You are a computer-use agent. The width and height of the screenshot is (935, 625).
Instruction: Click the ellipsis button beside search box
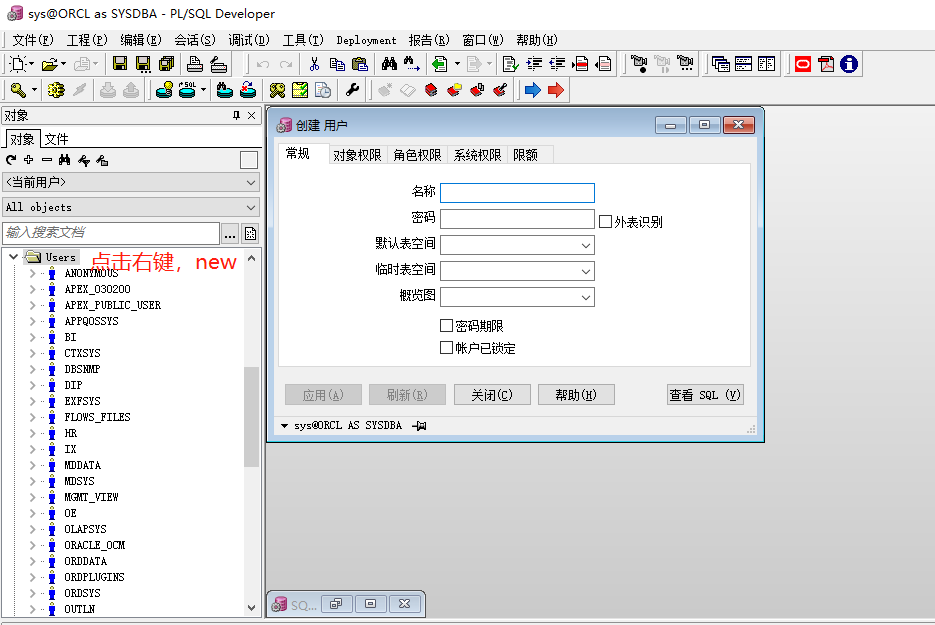(230, 233)
